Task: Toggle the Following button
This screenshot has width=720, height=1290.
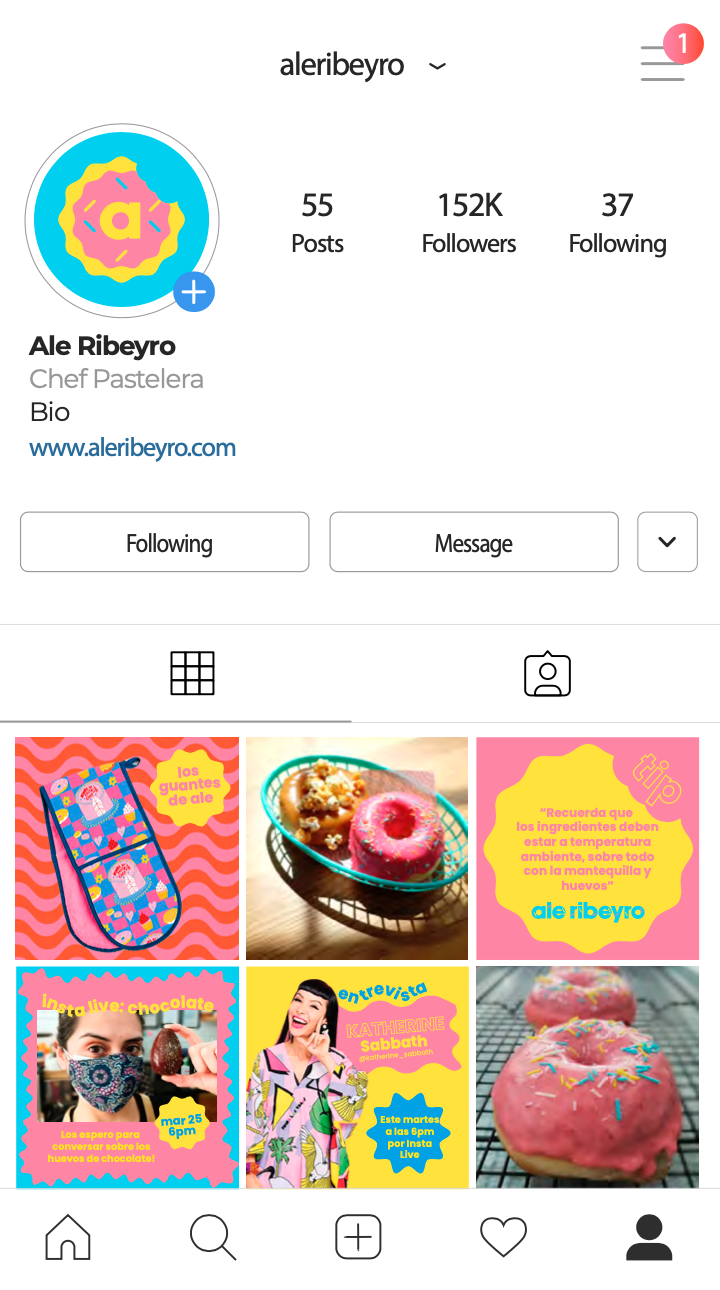Action: [x=165, y=542]
